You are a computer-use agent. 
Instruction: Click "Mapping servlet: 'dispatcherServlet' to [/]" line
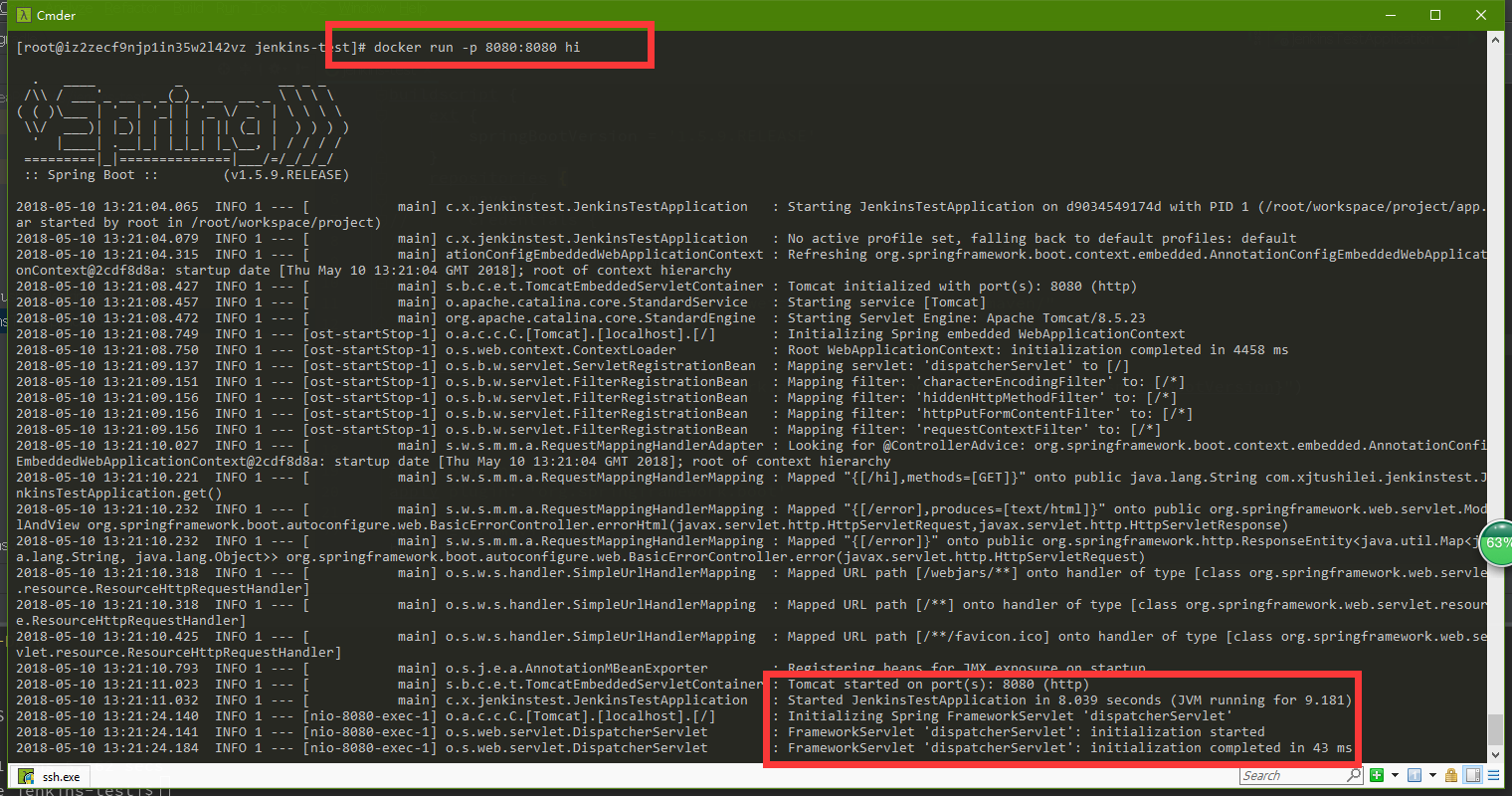959,365
